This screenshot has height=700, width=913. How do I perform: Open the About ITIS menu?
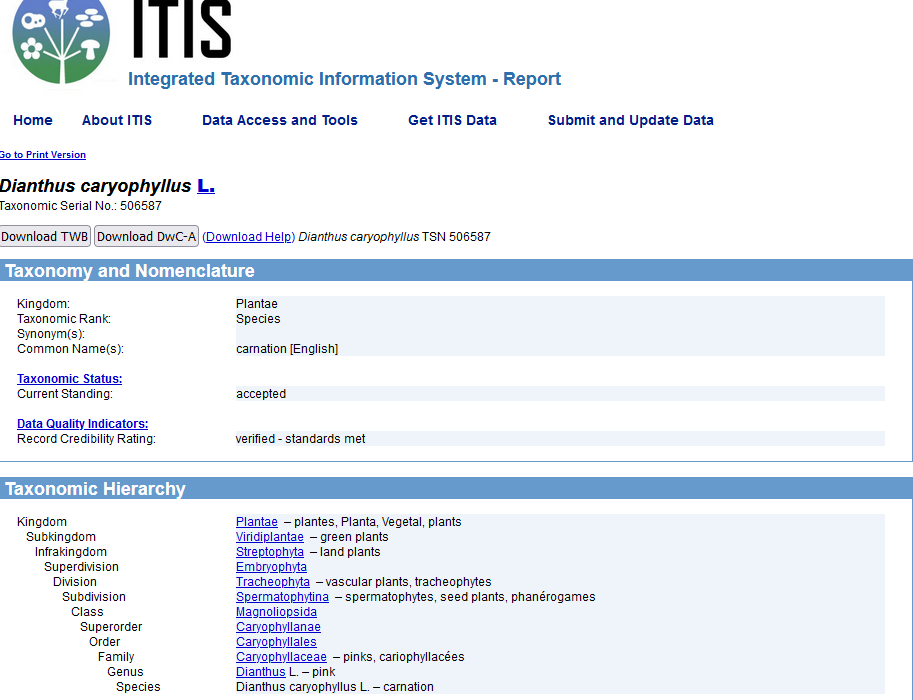[116, 120]
